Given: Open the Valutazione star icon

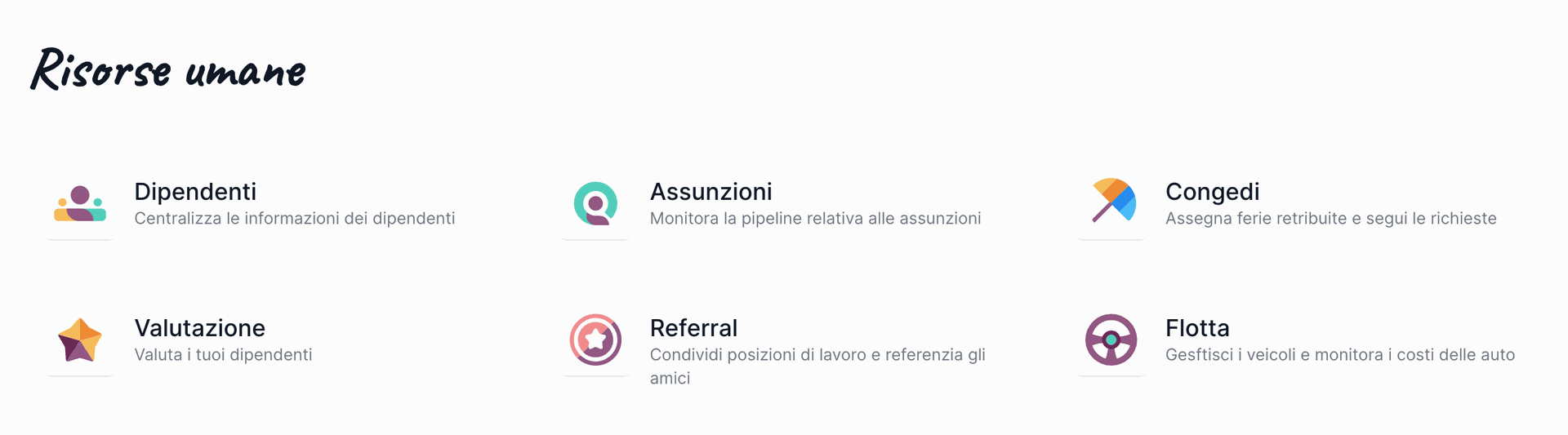Looking at the screenshot, I should pyautogui.click(x=80, y=340).
